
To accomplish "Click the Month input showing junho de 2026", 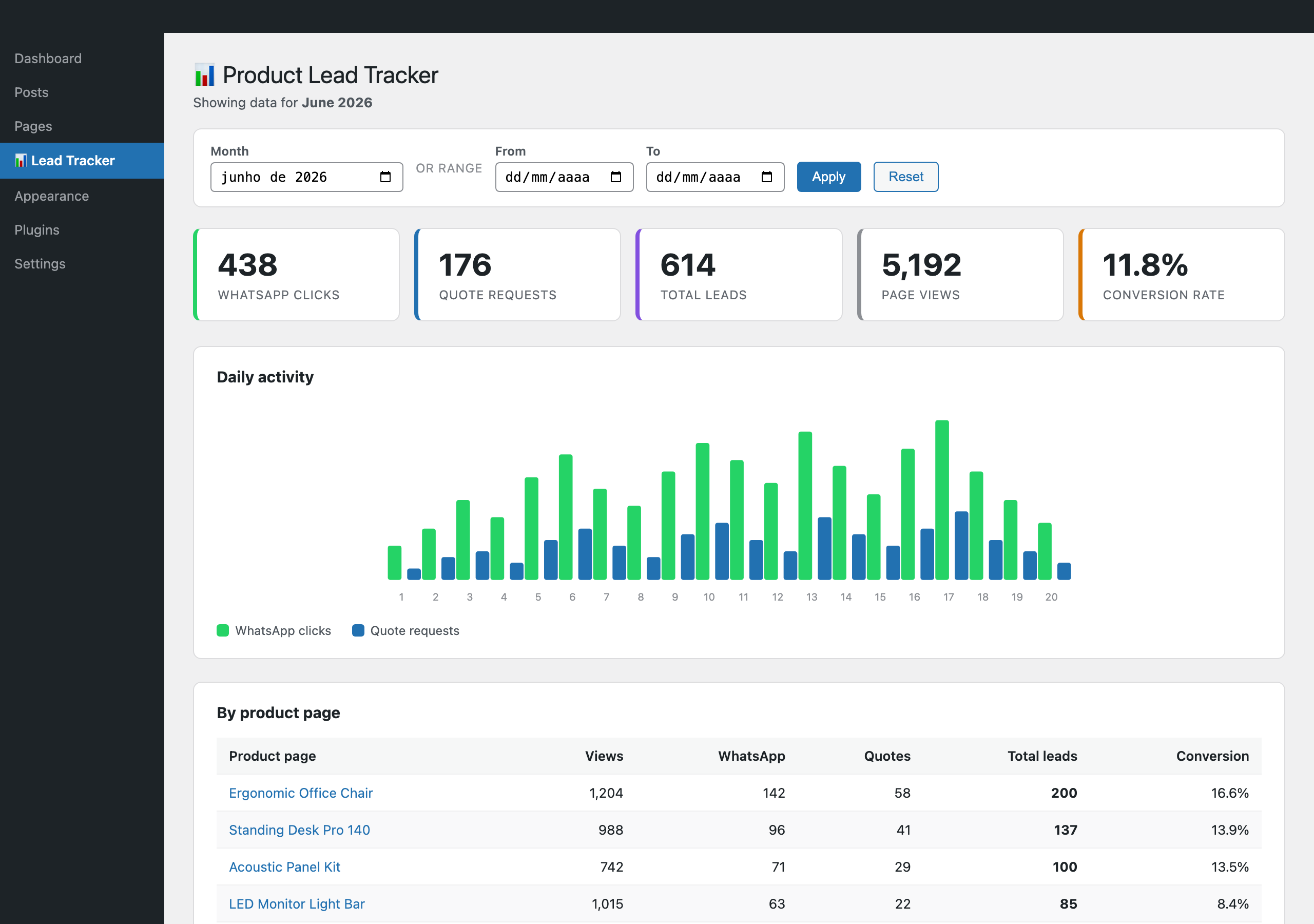I will coord(307,177).
